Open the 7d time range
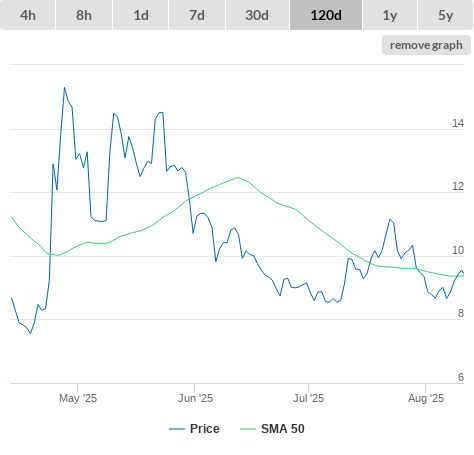The height and width of the screenshot is (455, 474). click(x=197, y=15)
